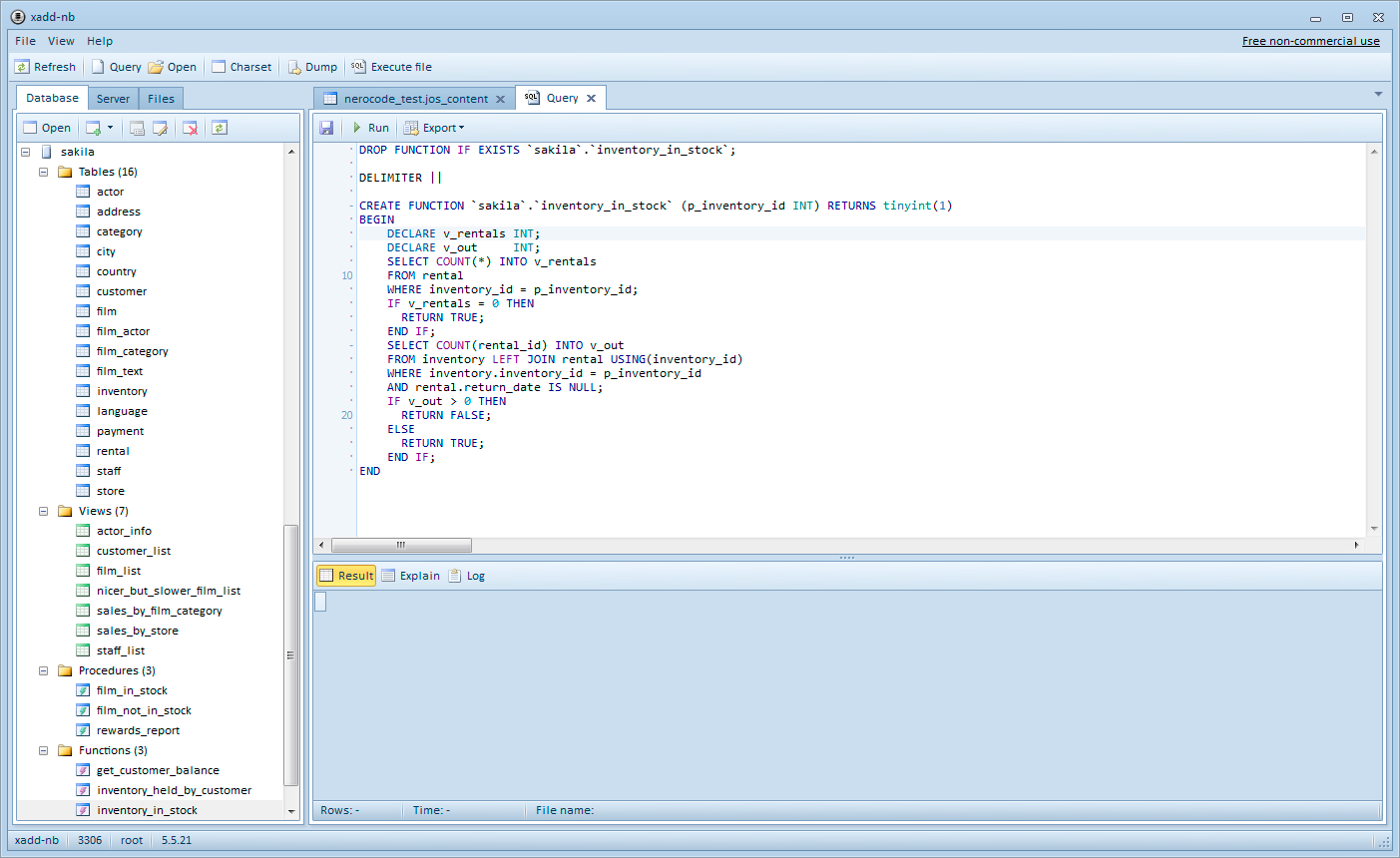Click Open in the database panel toolbar
Screen dimensions: 1400x858
coord(47,128)
